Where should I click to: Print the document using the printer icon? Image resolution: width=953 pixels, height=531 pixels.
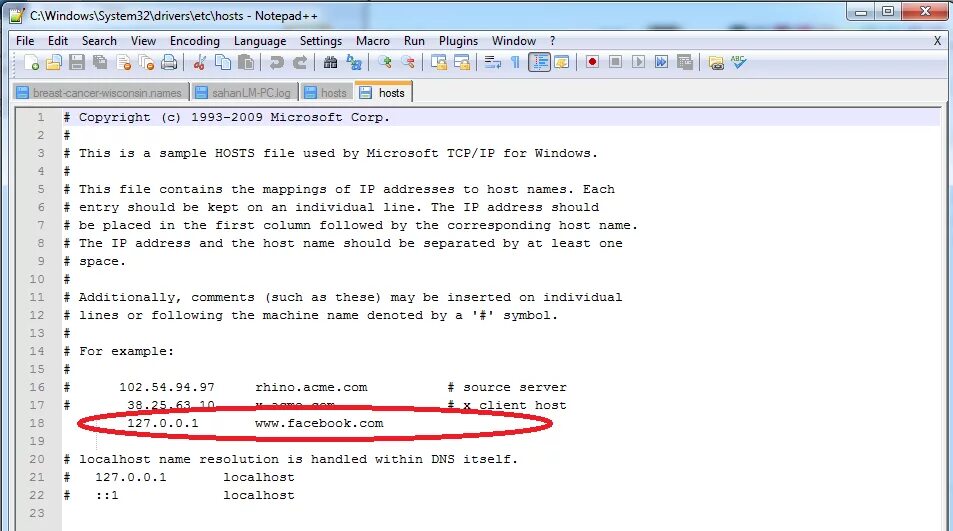[169, 62]
